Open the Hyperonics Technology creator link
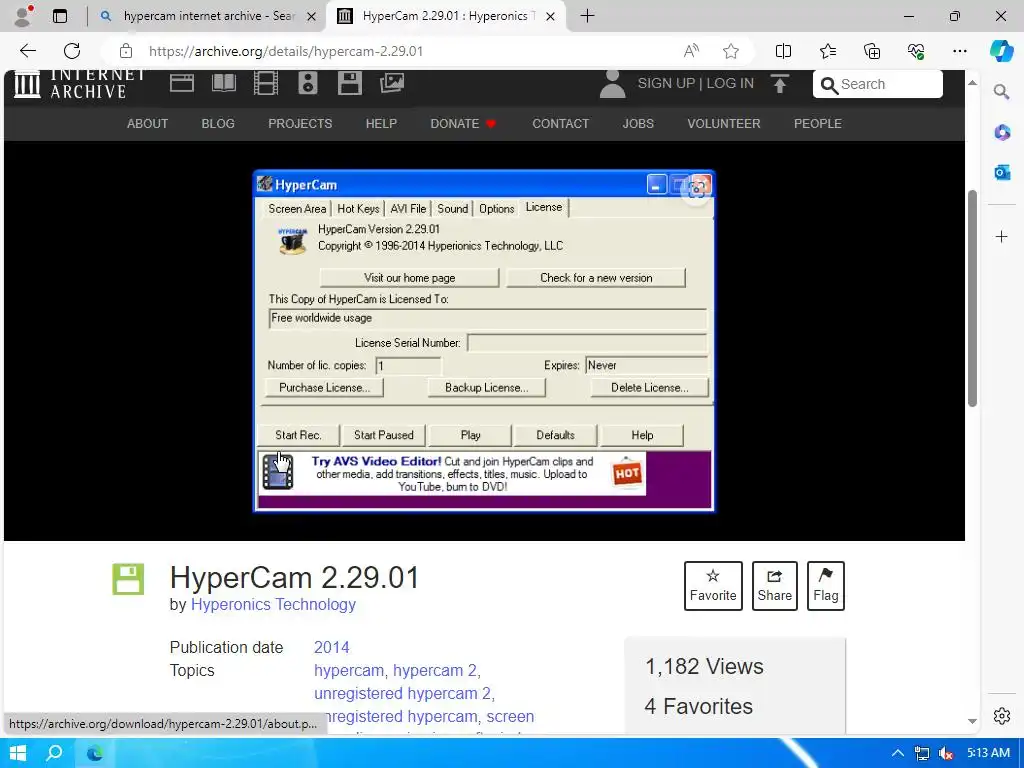Viewport: 1024px width, 768px height. [273, 604]
